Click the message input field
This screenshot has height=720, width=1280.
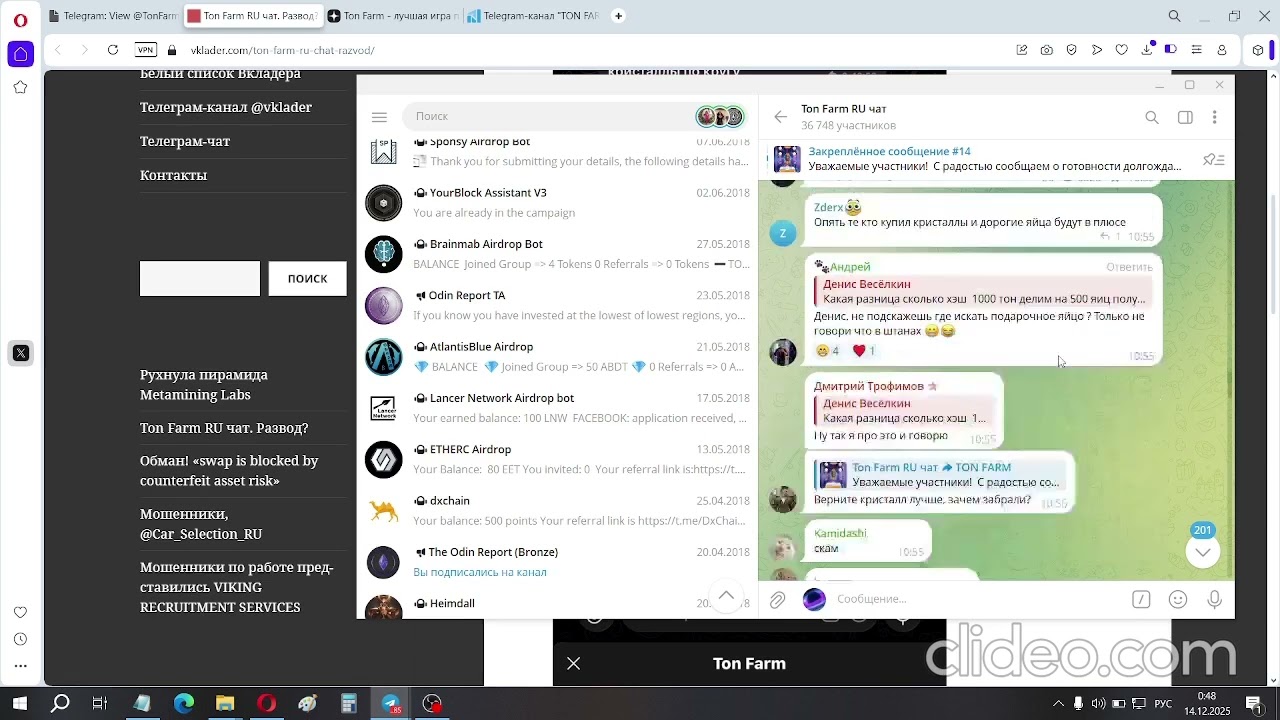(x=975, y=599)
